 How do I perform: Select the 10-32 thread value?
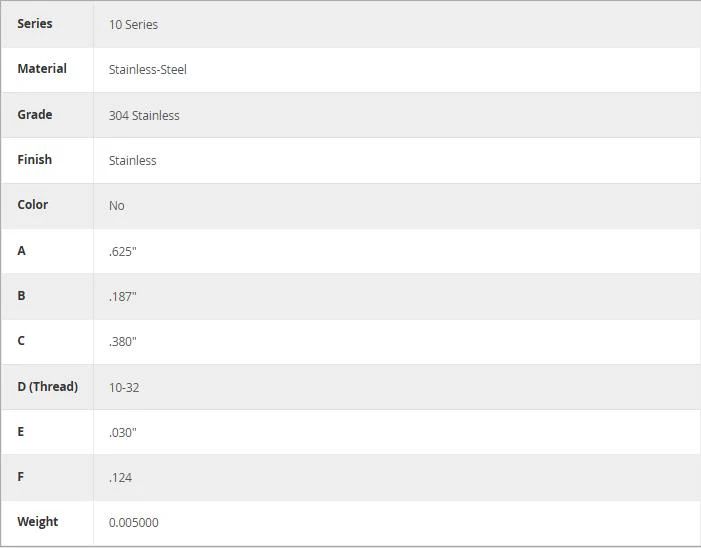click(x=124, y=387)
